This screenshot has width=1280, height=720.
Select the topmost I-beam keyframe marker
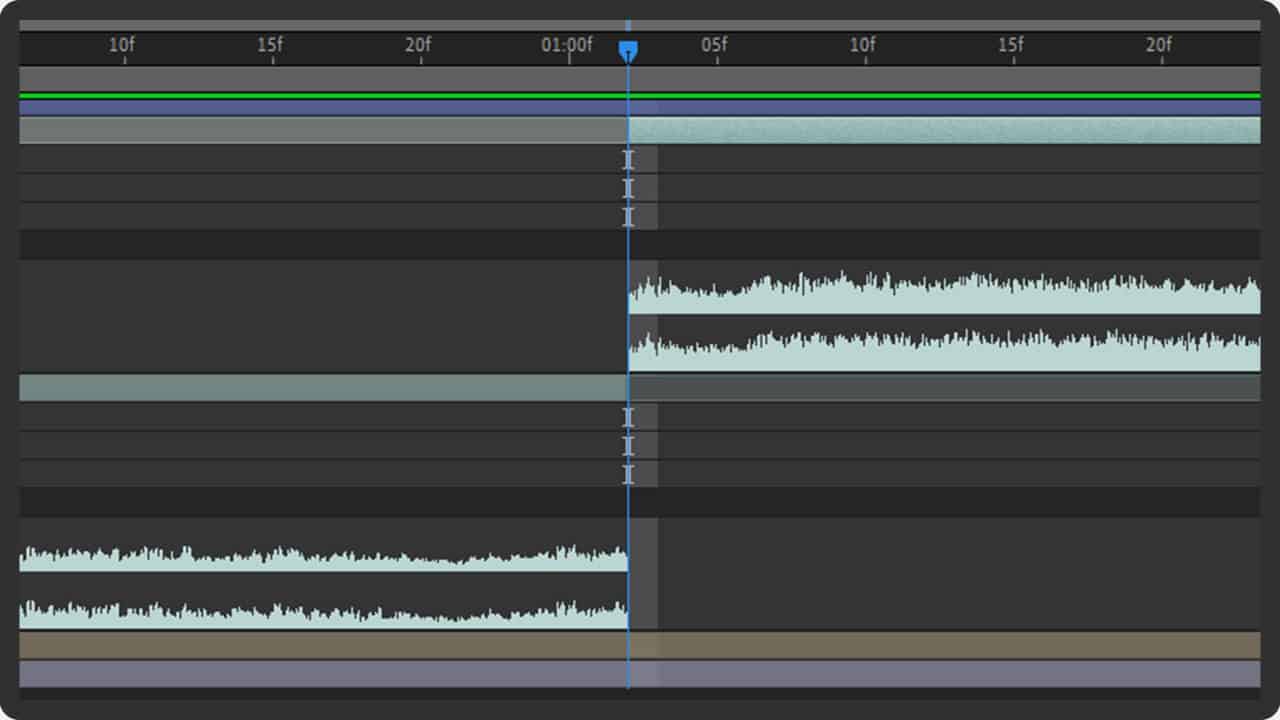tap(628, 159)
